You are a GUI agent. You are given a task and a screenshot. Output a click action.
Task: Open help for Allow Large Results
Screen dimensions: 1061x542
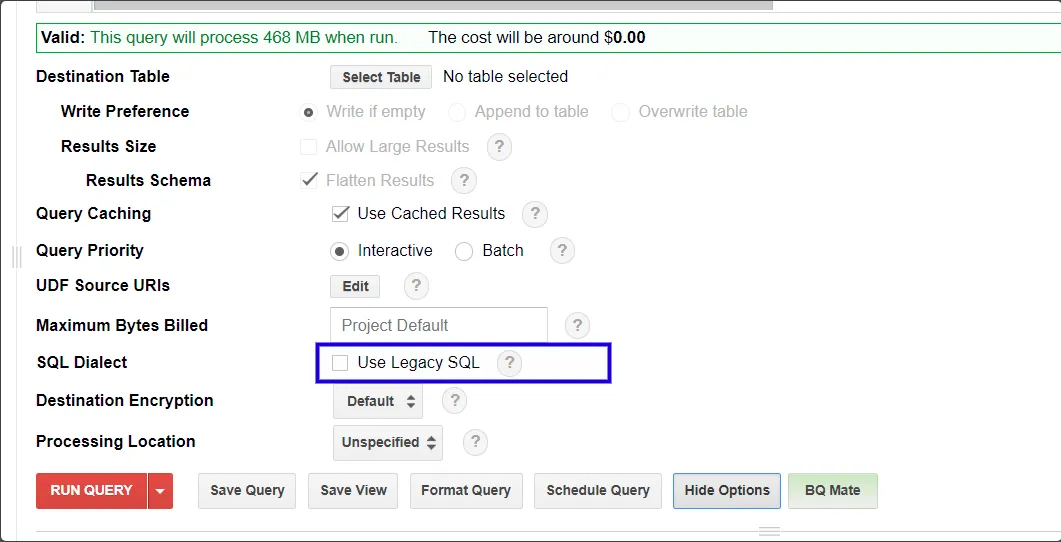(499, 147)
